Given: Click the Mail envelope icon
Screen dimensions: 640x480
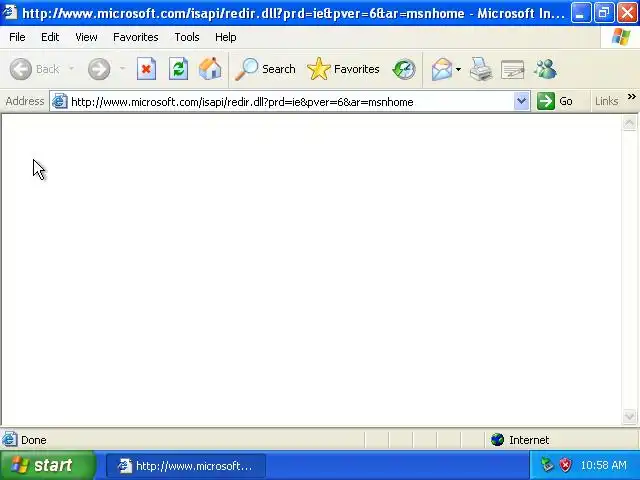Looking at the screenshot, I should 442,69.
